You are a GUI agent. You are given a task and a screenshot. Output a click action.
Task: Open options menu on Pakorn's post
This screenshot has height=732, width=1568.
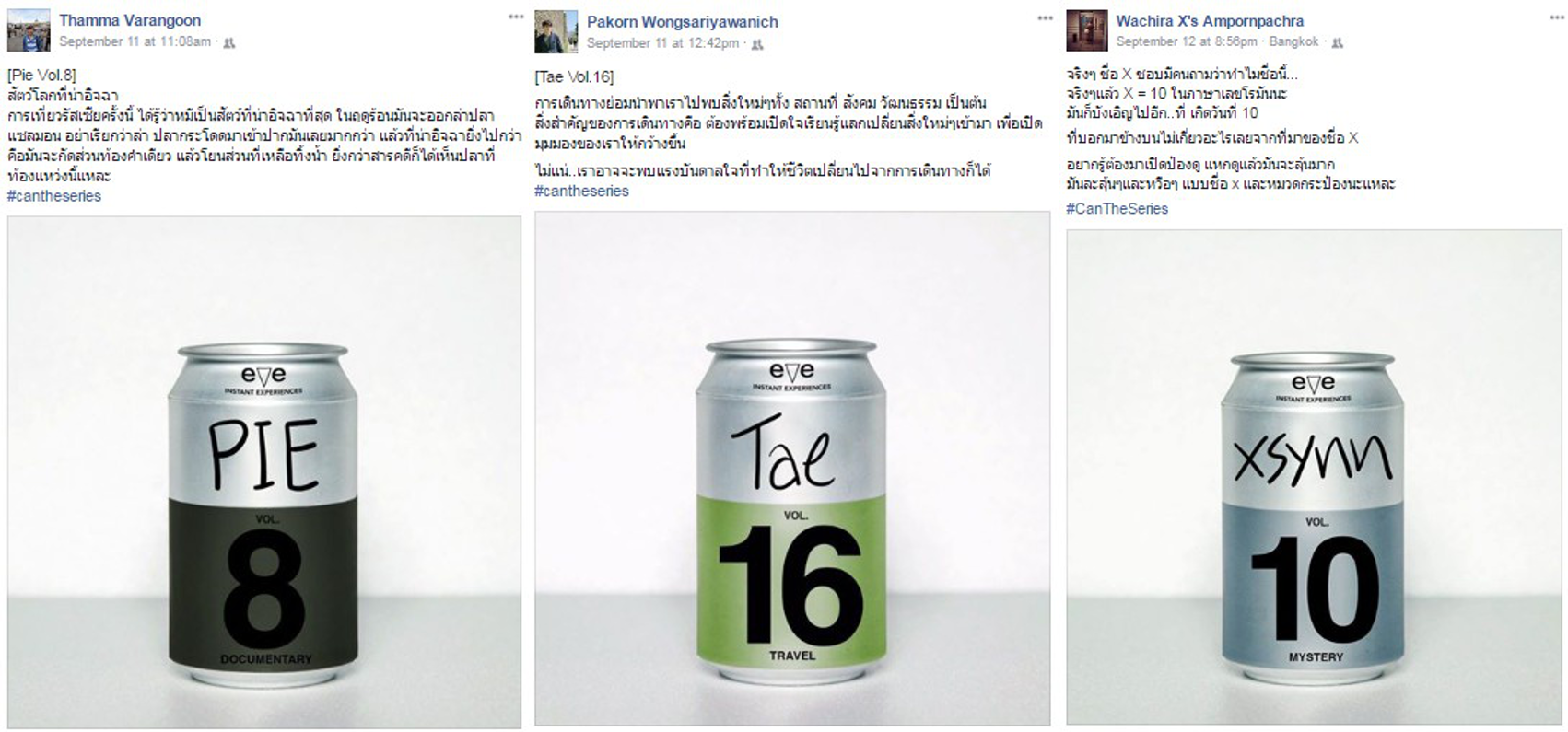1045,18
